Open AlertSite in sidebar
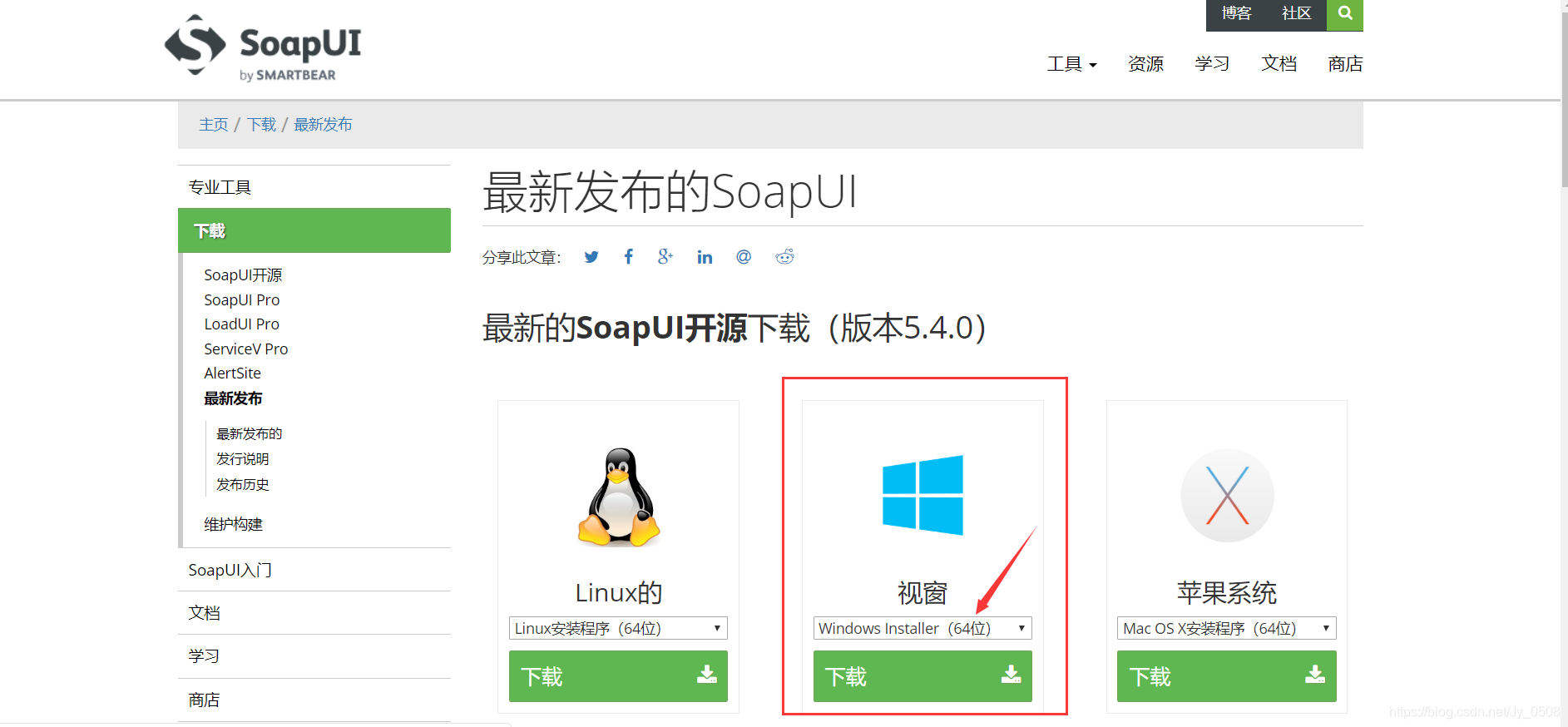This screenshot has width=1568, height=727. pyautogui.click(x=233, y=373)
